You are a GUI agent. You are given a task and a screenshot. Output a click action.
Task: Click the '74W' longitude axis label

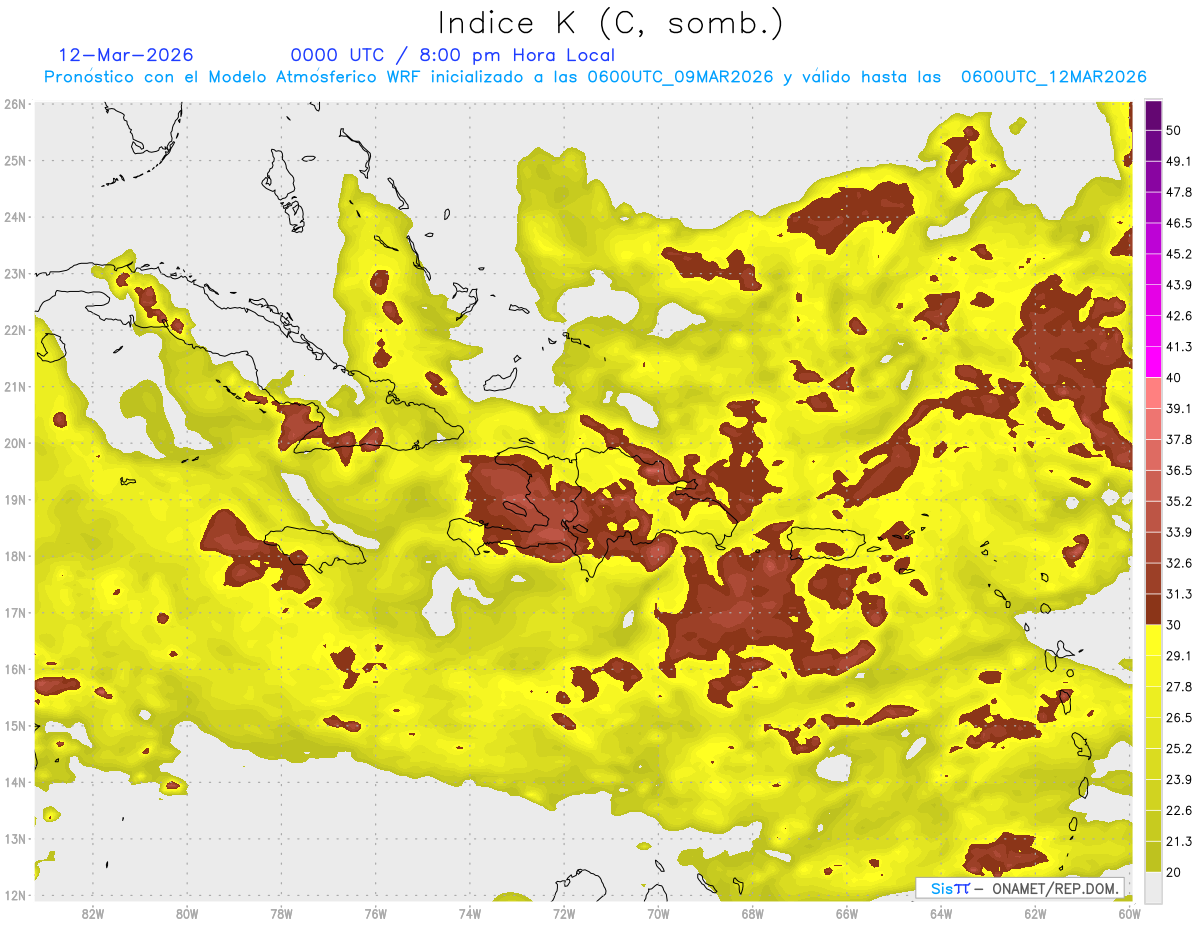470,914
